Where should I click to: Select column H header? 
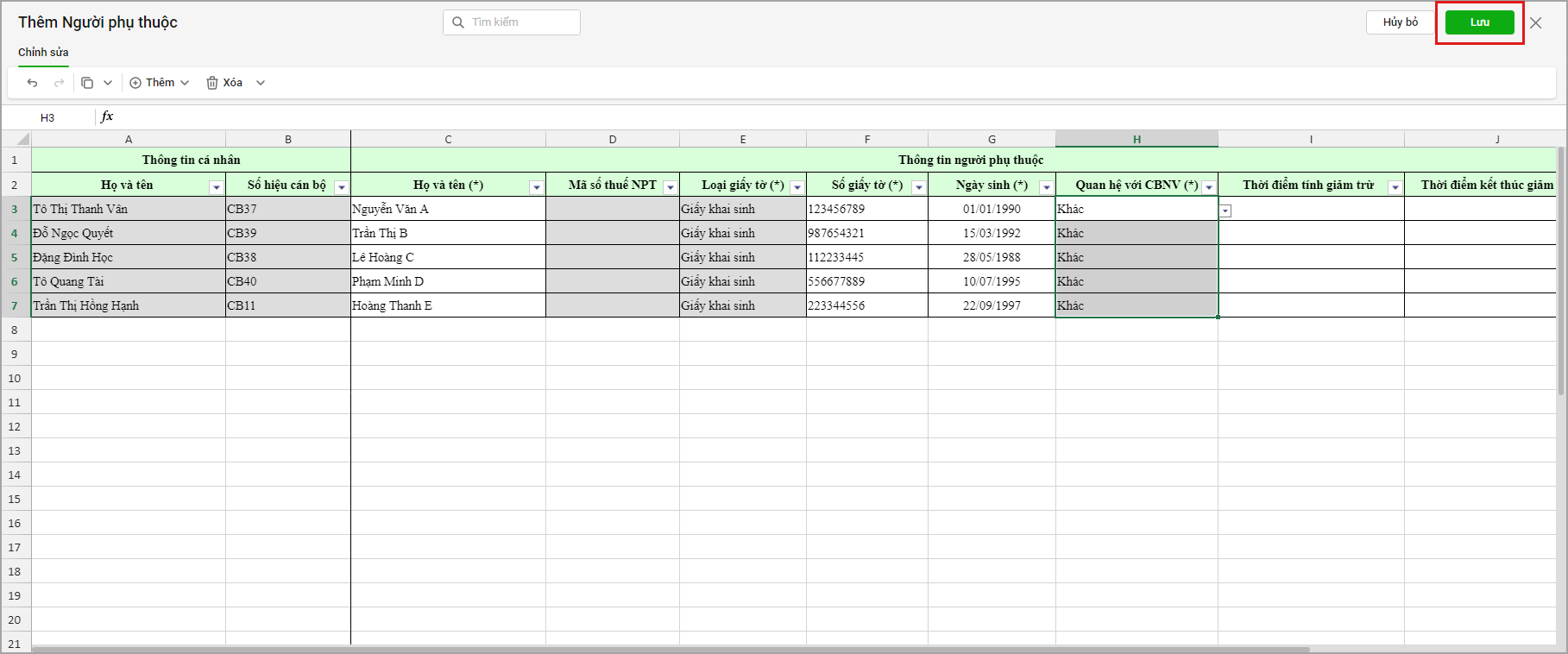coord(1137,139)
